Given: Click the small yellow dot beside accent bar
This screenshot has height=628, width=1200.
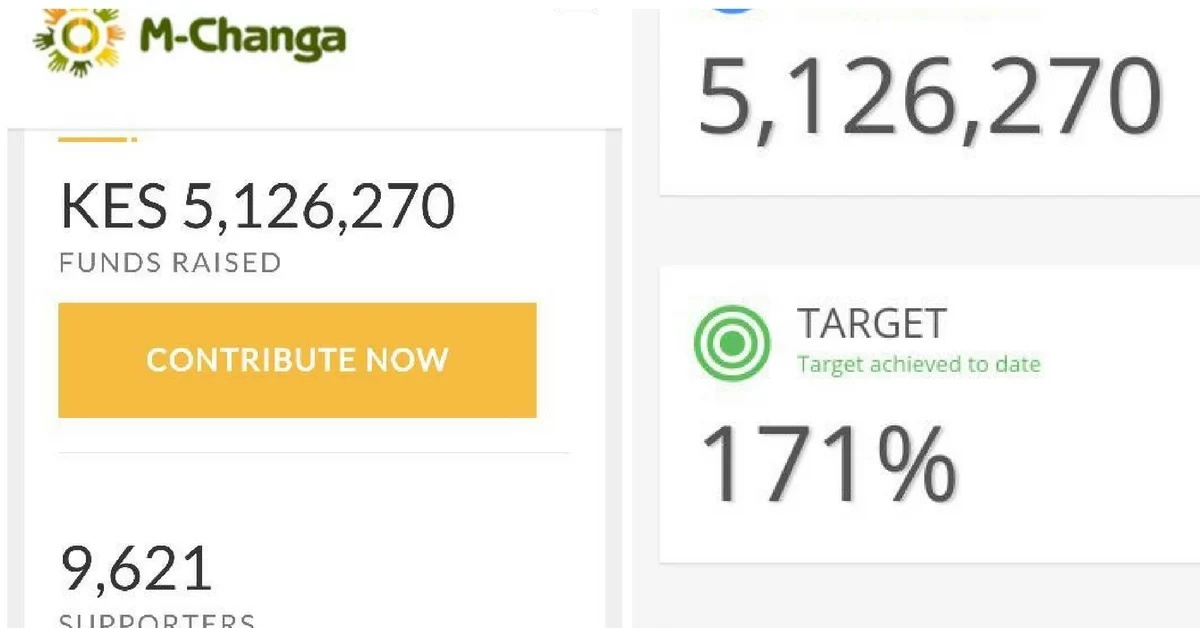Looking at the screenshot, I should pos(134,139).
